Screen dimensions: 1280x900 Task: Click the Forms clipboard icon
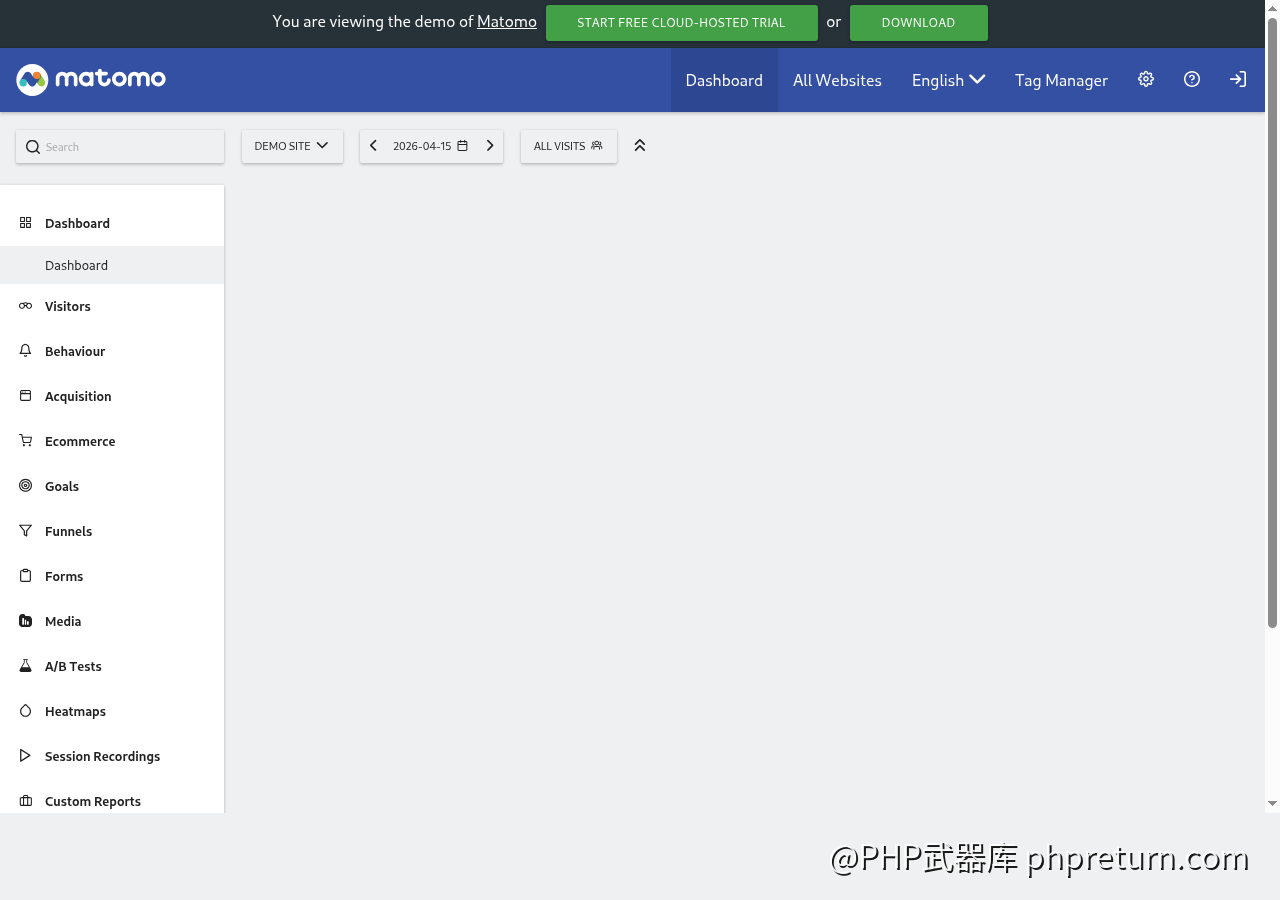26,576
